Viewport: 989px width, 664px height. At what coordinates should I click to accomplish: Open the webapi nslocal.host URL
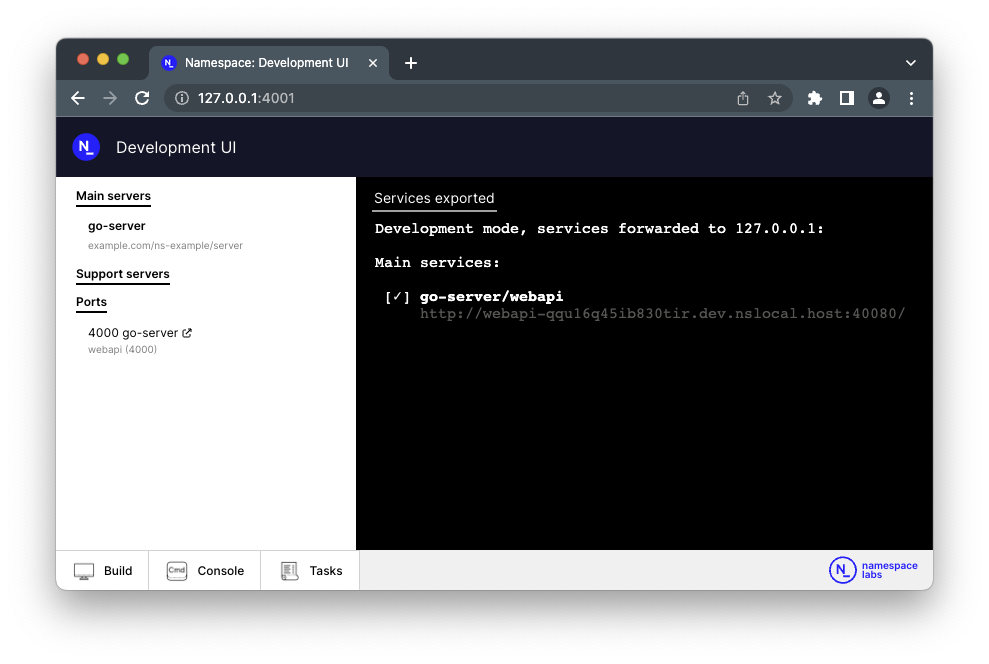coord(662,314)
